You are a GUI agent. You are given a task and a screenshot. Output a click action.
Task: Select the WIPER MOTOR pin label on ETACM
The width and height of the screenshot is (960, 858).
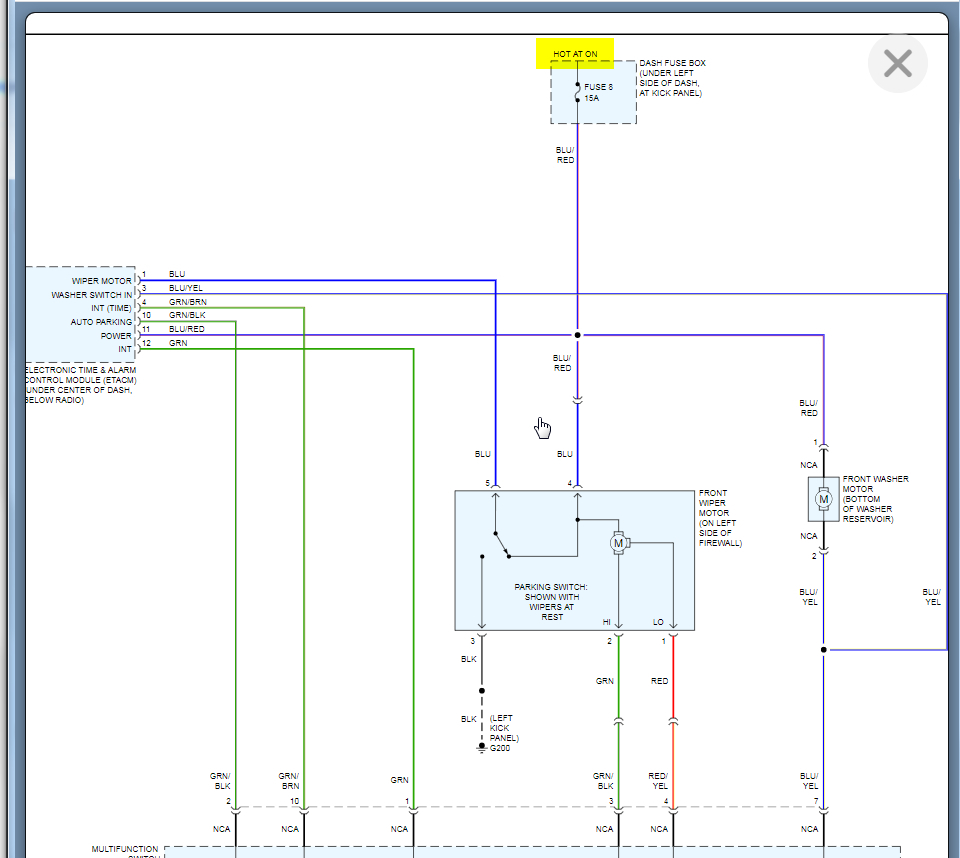click(x=101, y=281)
